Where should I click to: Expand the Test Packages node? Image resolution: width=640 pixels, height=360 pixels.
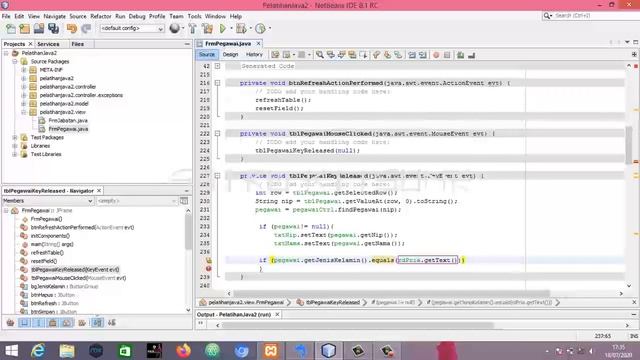[x=15, y=138]
